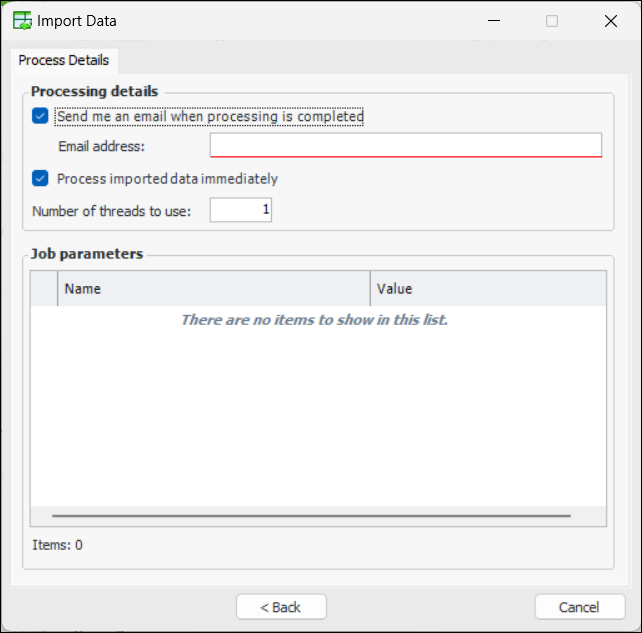Switch to the Process Details tab
The width and height of the screenshot is (642, 633).
click(64, 60)
